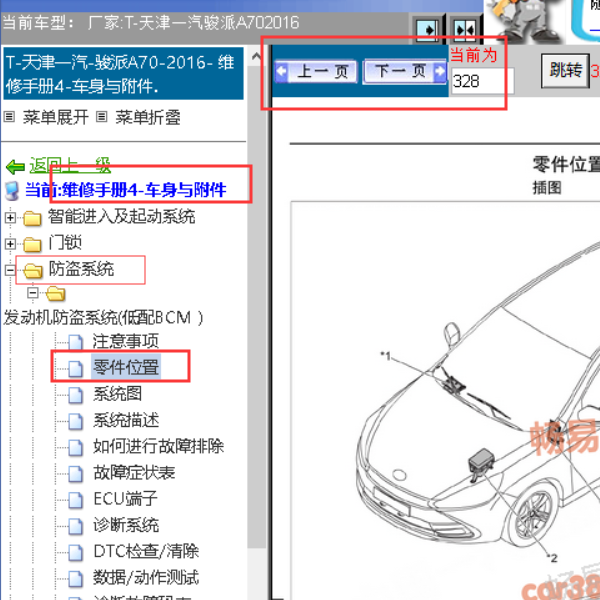600x600 pixels.
Task: Expand the 门锁 tree node
Action: (10, 244)
